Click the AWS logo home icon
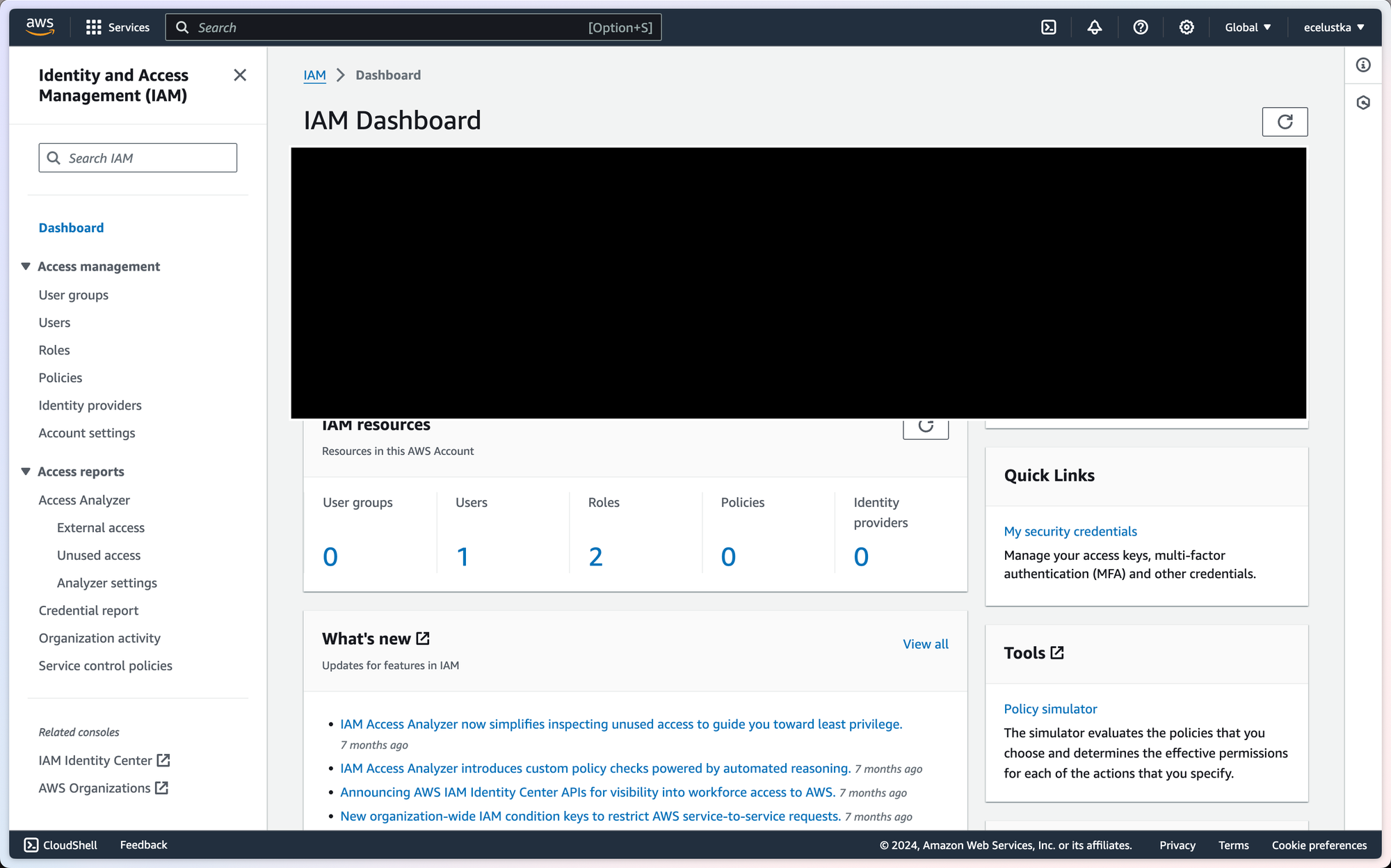1391x868 pixels. (x=40, y=26)
